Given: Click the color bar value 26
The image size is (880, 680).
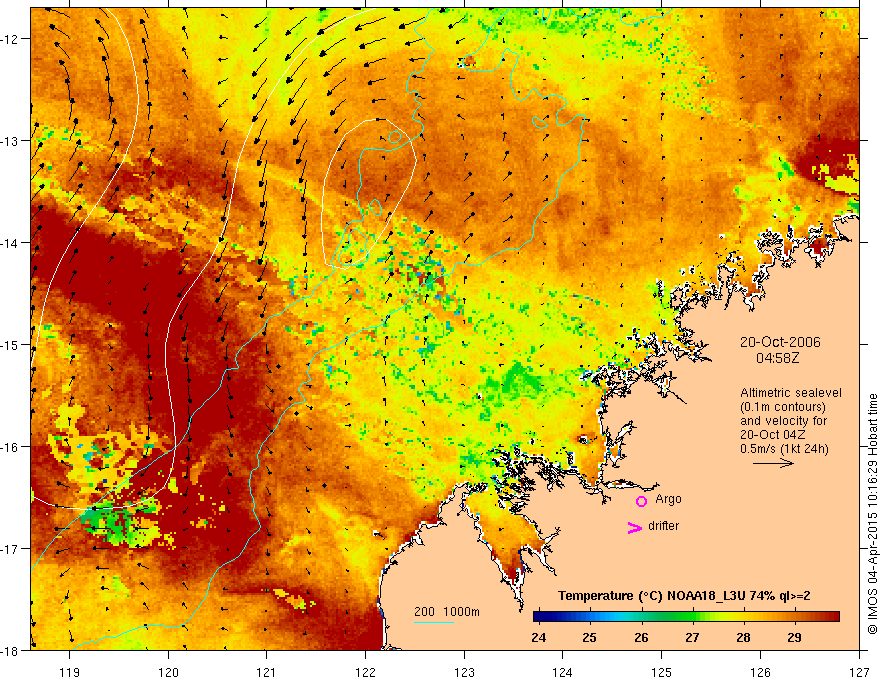Looking at the screenshot, I should (x=641, y=637).
